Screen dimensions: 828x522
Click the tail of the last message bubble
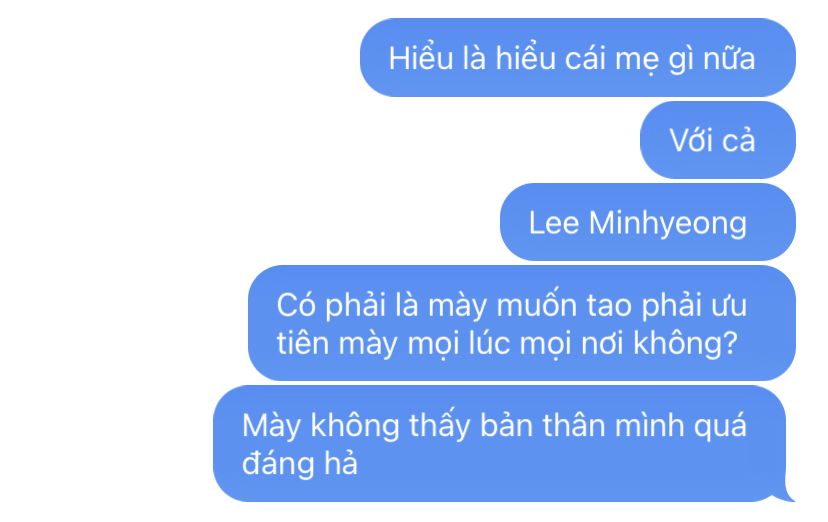click(x=788, y=492)
